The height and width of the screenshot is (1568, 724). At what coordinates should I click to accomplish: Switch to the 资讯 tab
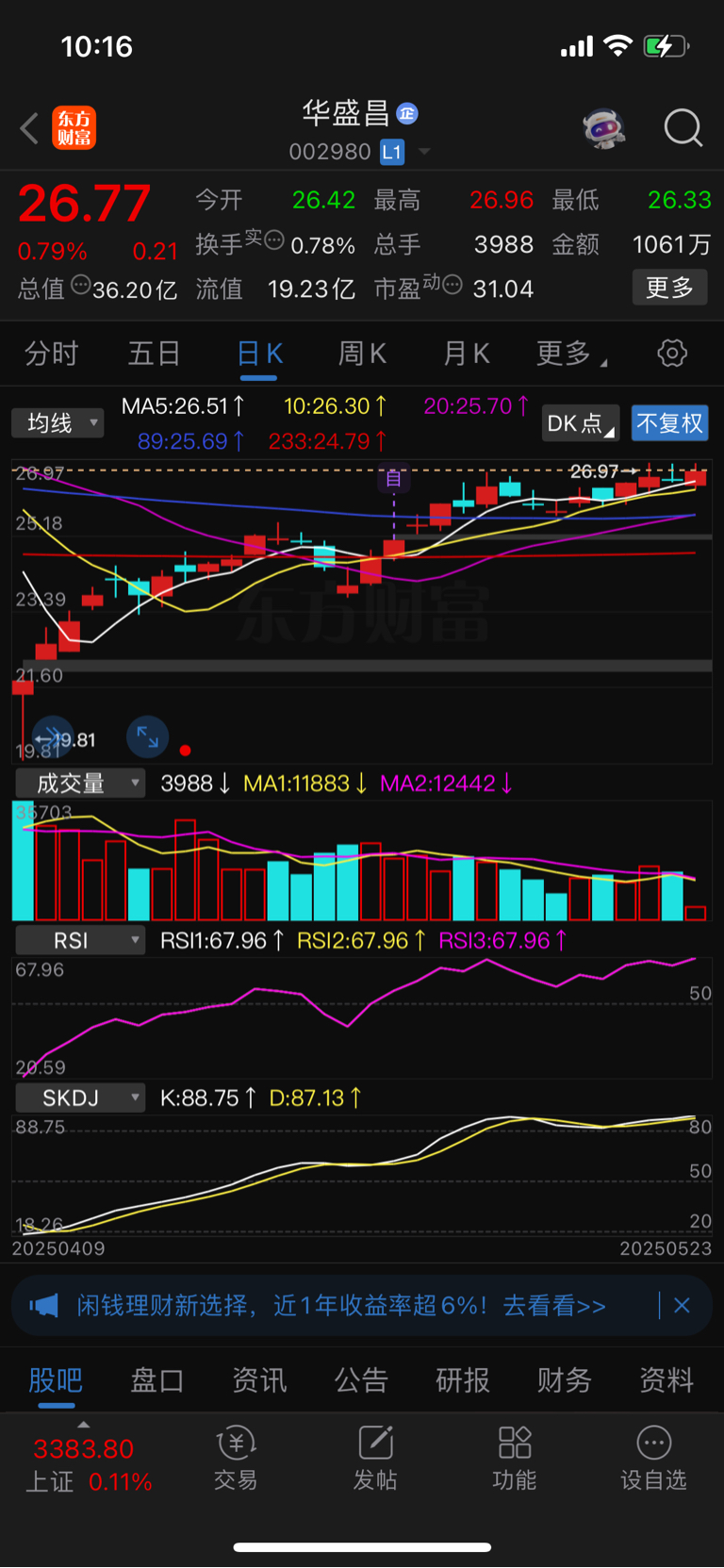click(x=259, y=1380)
